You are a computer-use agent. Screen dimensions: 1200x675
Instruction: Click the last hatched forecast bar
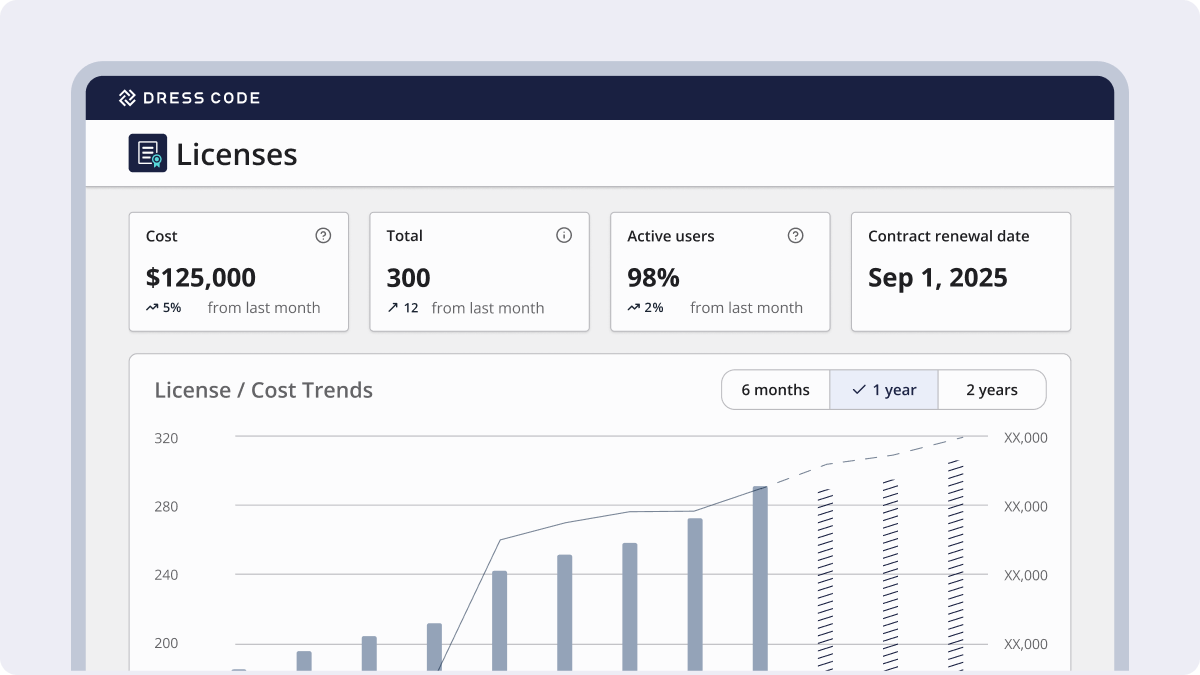pos(955,565)
